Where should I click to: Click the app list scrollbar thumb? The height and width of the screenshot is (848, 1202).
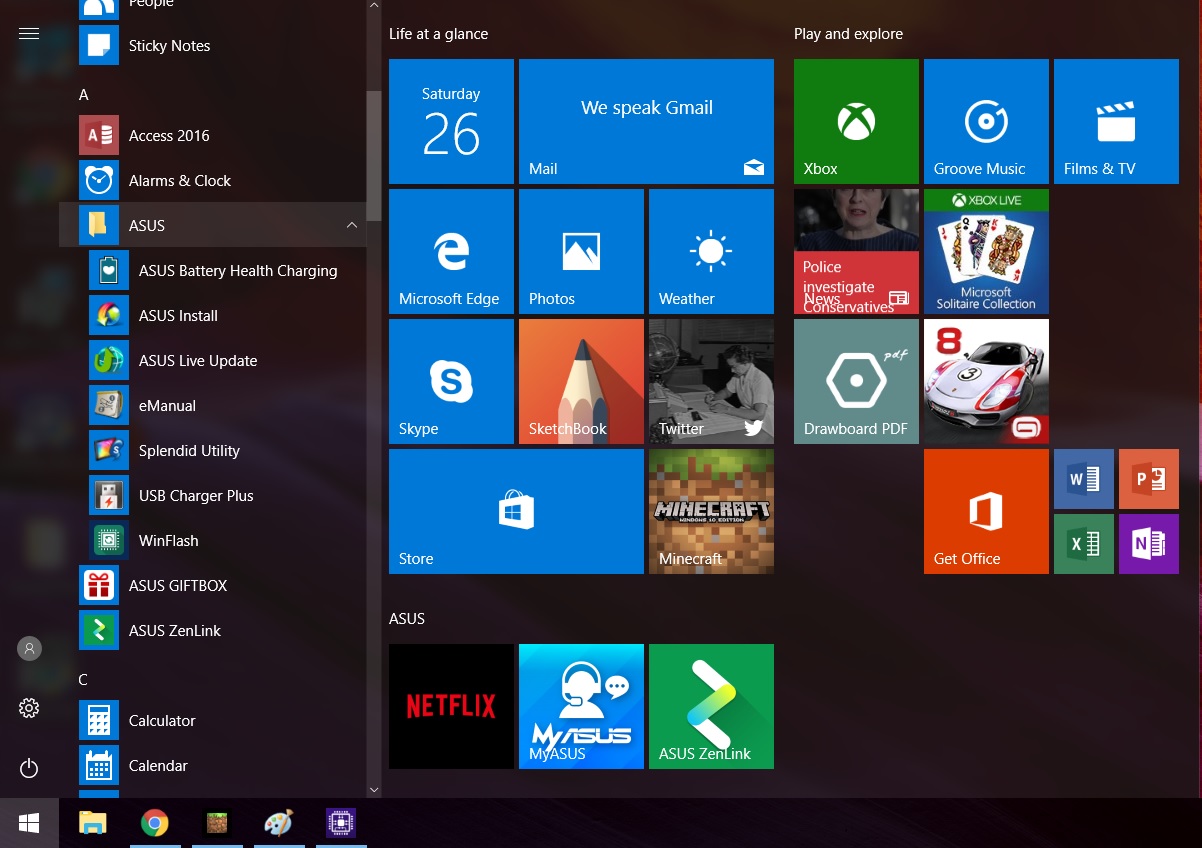tap(374, 156)
